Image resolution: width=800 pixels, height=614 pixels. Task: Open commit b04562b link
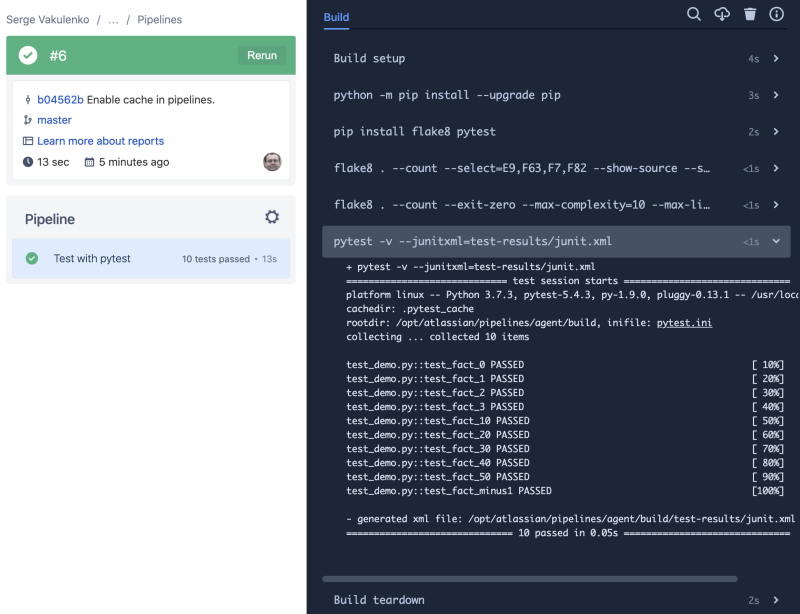pos(60,100)
